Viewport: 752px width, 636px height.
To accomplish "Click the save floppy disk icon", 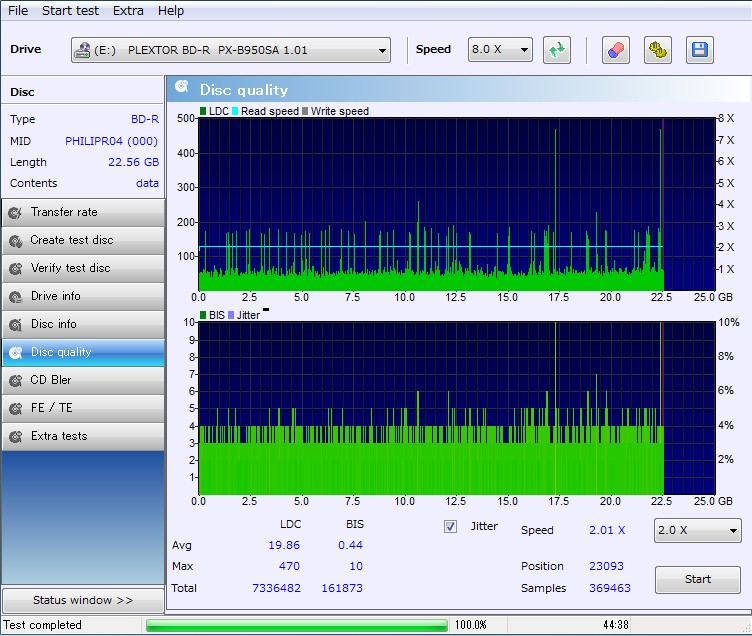I will [x=700, y=50].
